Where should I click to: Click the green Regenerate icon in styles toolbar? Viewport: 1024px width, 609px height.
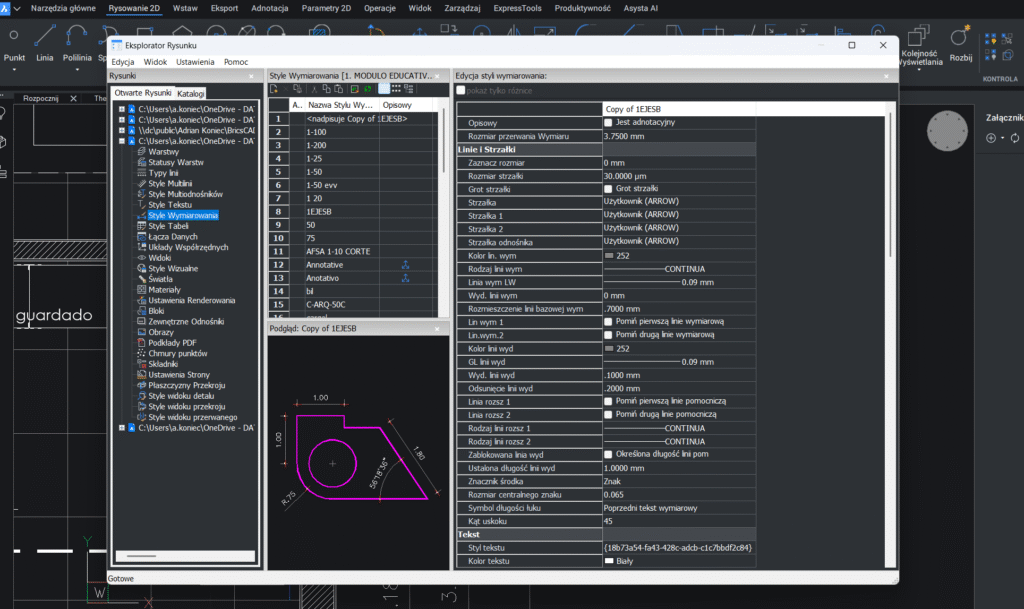(x=367, y=89)
